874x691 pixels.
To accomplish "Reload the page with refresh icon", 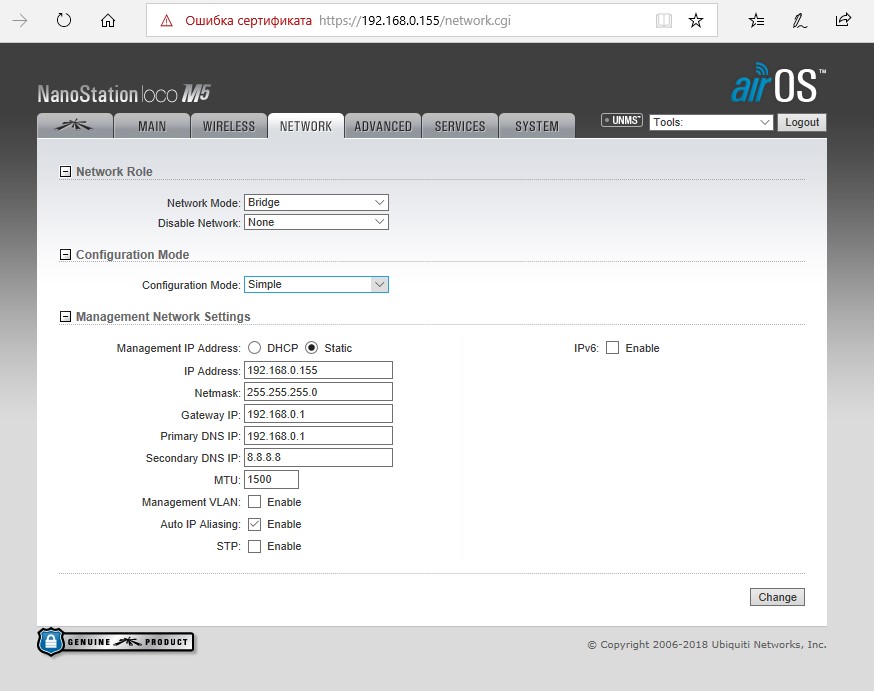I will [x=64, y=21].
